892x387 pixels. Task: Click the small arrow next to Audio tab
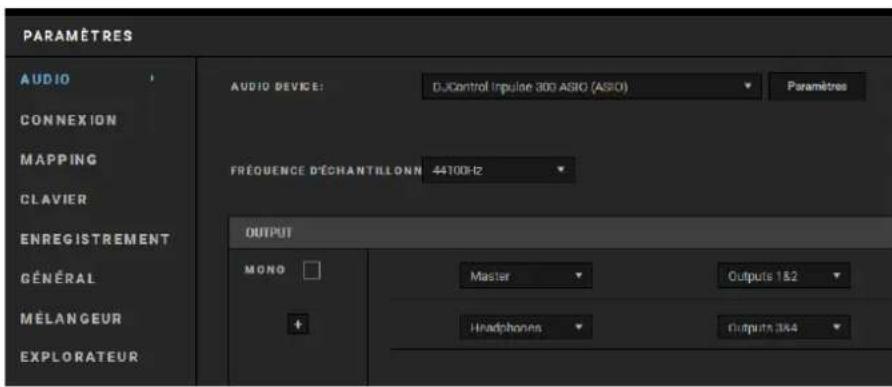tap(152, 79)
